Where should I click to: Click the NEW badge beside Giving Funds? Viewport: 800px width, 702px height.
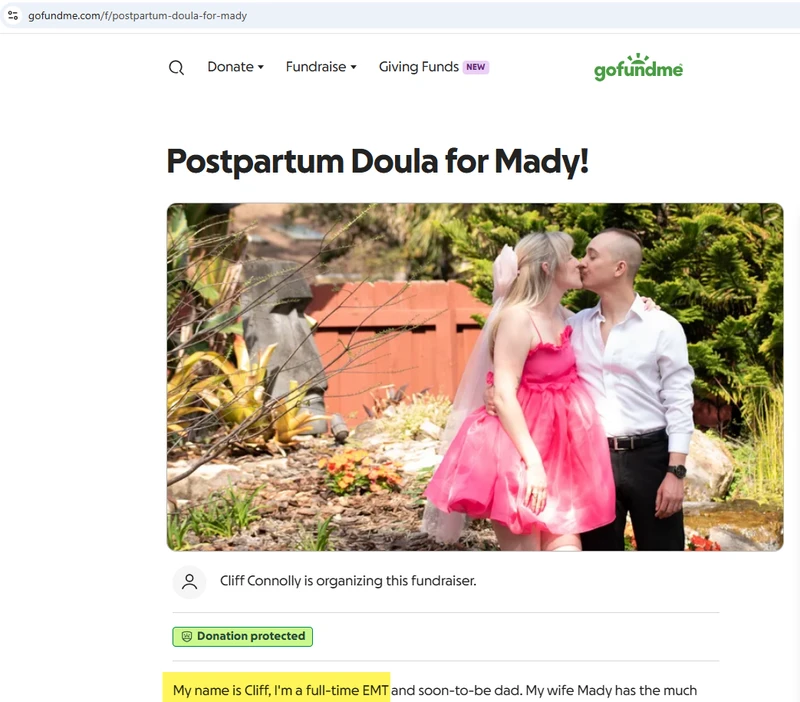click(476, 67)
